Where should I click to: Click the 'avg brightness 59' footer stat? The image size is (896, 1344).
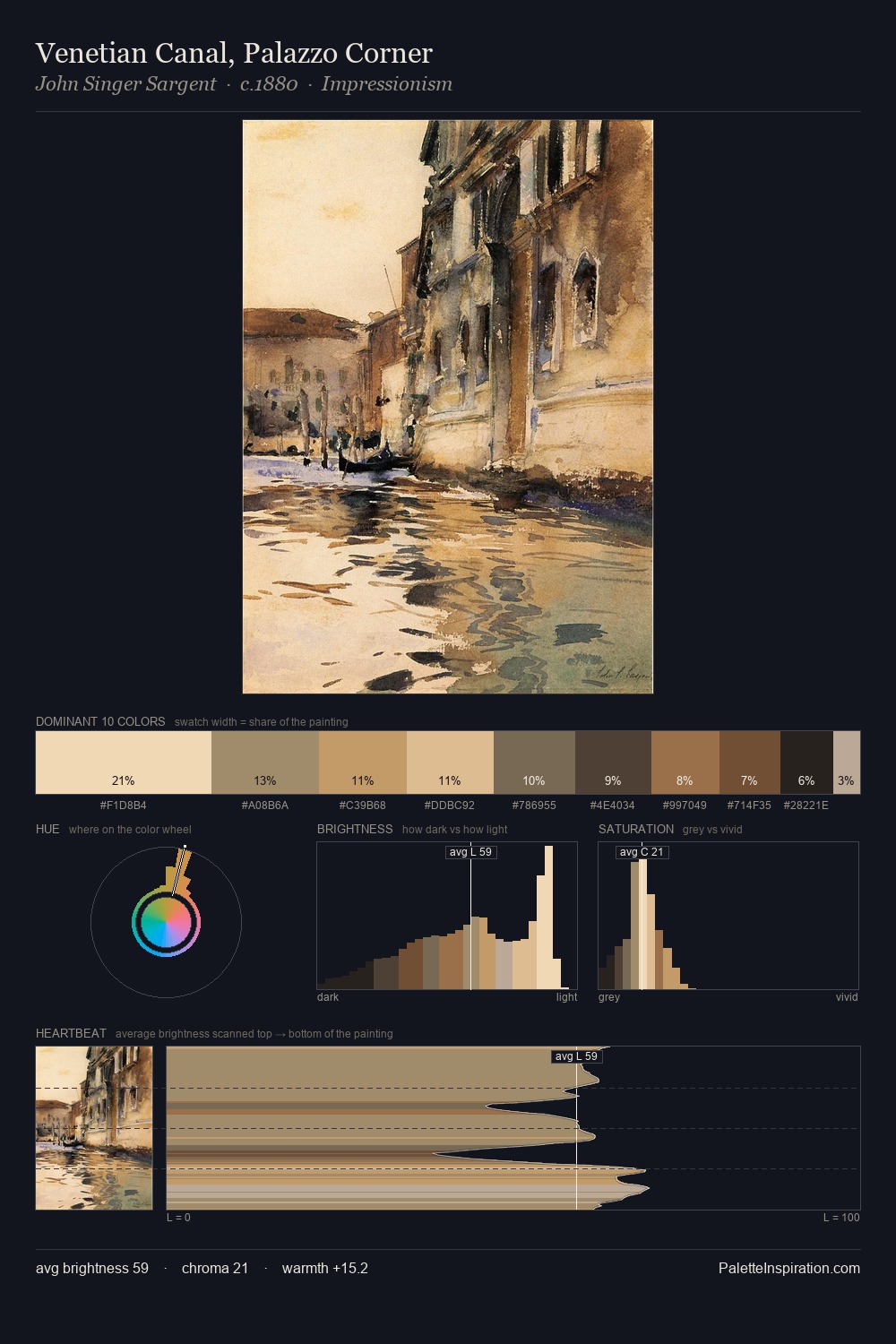click(x=92, y=1268)
